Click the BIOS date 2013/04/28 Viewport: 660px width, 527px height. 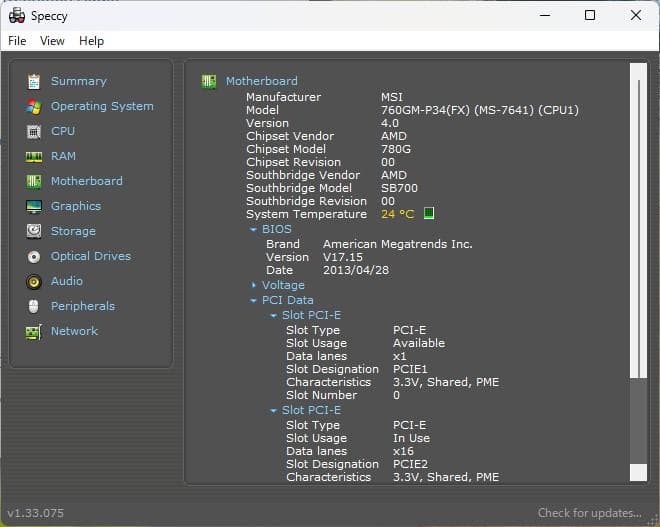(x=356, y=270)
